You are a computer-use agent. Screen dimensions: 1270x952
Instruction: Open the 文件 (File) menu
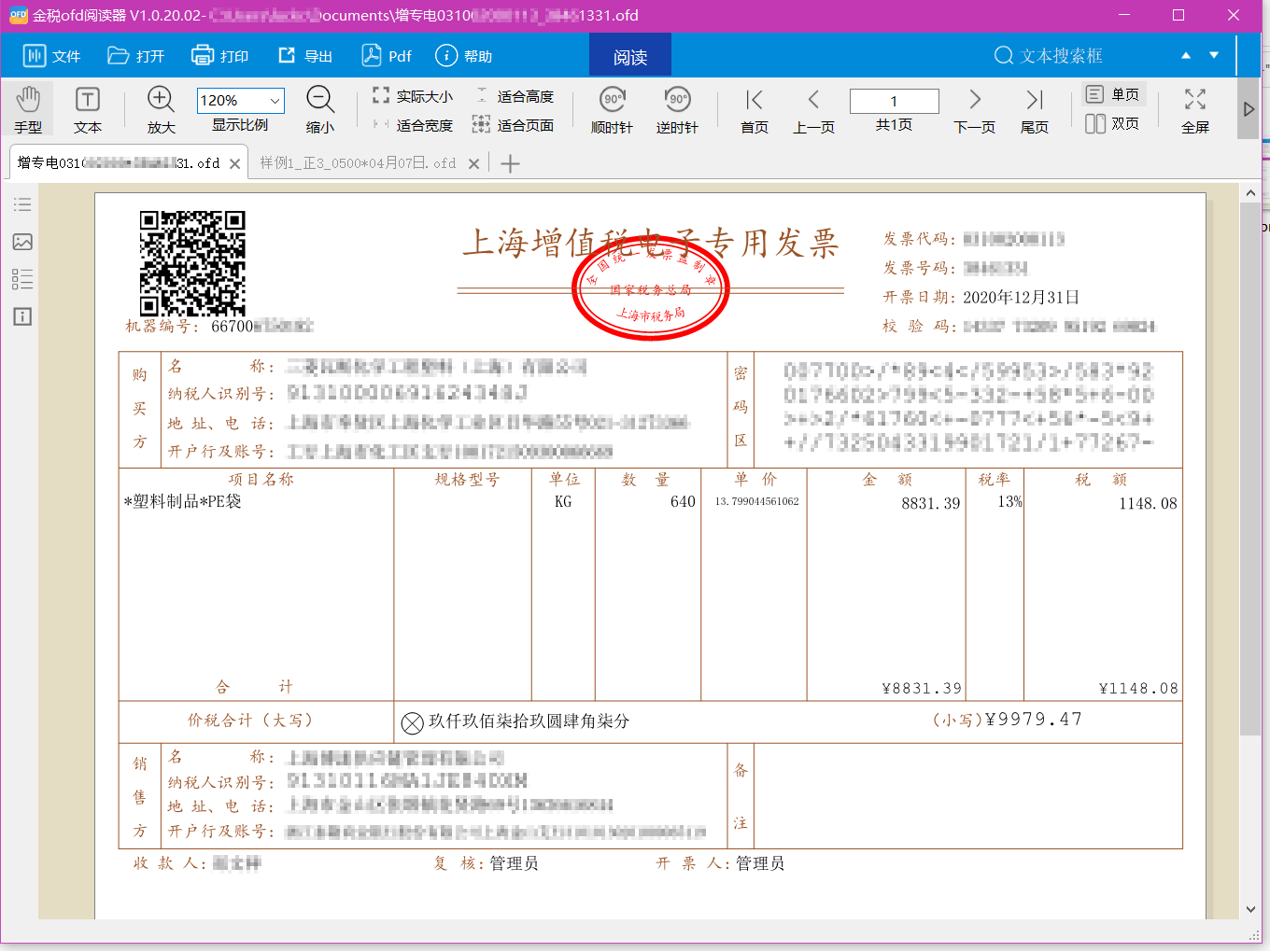[x=52, y=56]
